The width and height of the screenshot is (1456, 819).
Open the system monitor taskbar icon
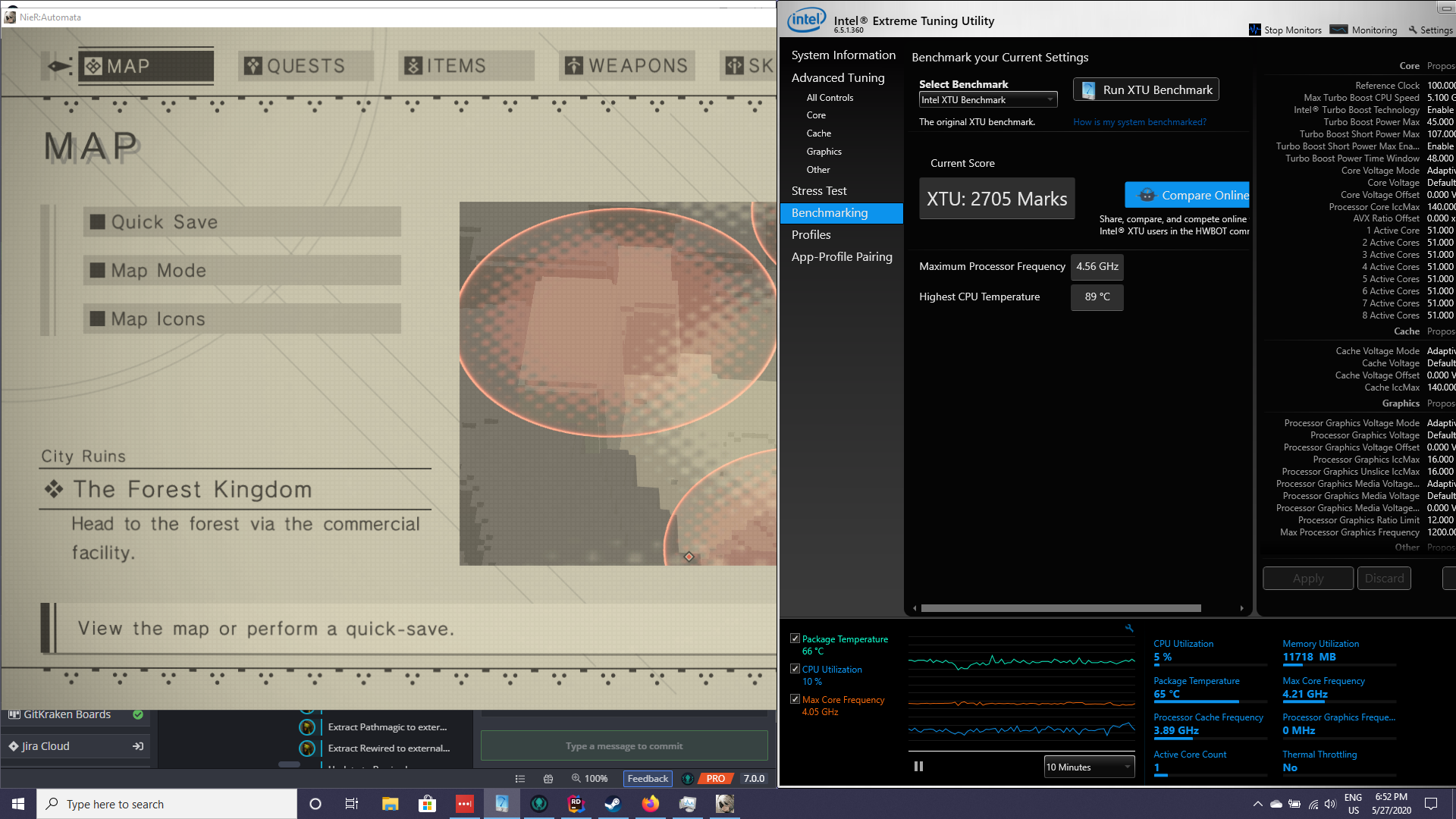688,804
